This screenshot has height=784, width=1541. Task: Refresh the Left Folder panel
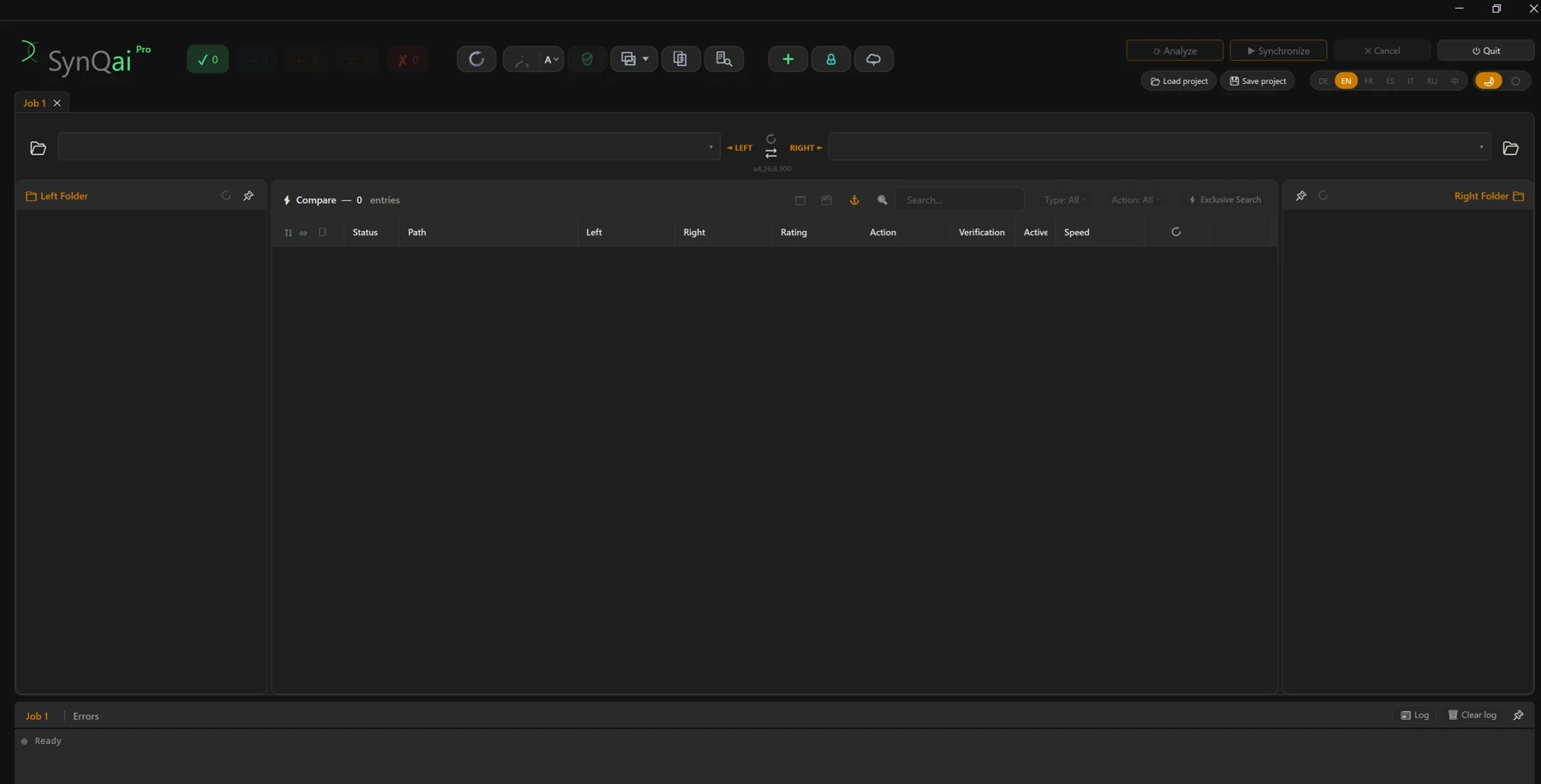point(226,195)
